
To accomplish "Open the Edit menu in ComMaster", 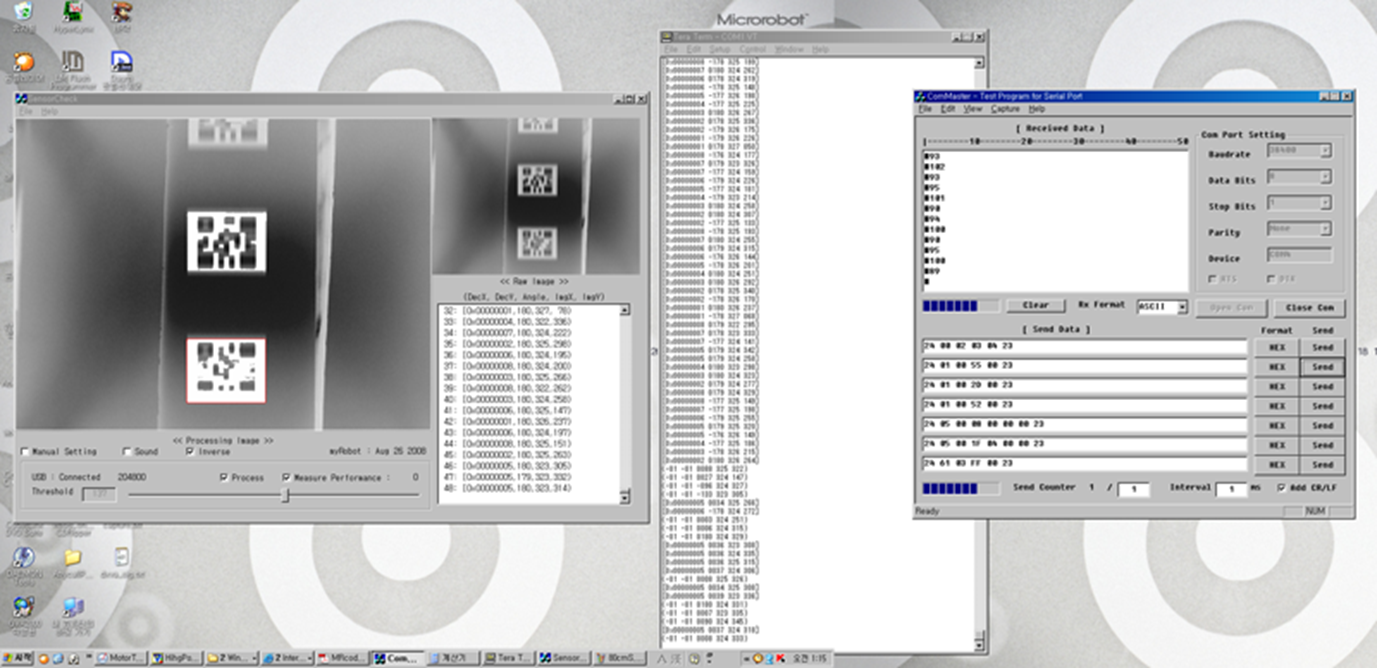I will [947, 108].
